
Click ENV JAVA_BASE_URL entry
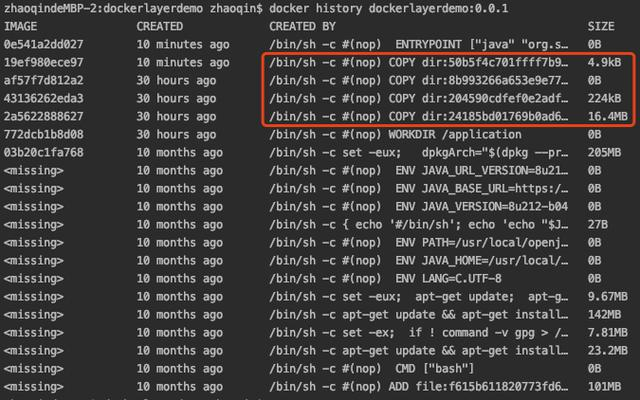pos(418,189)
